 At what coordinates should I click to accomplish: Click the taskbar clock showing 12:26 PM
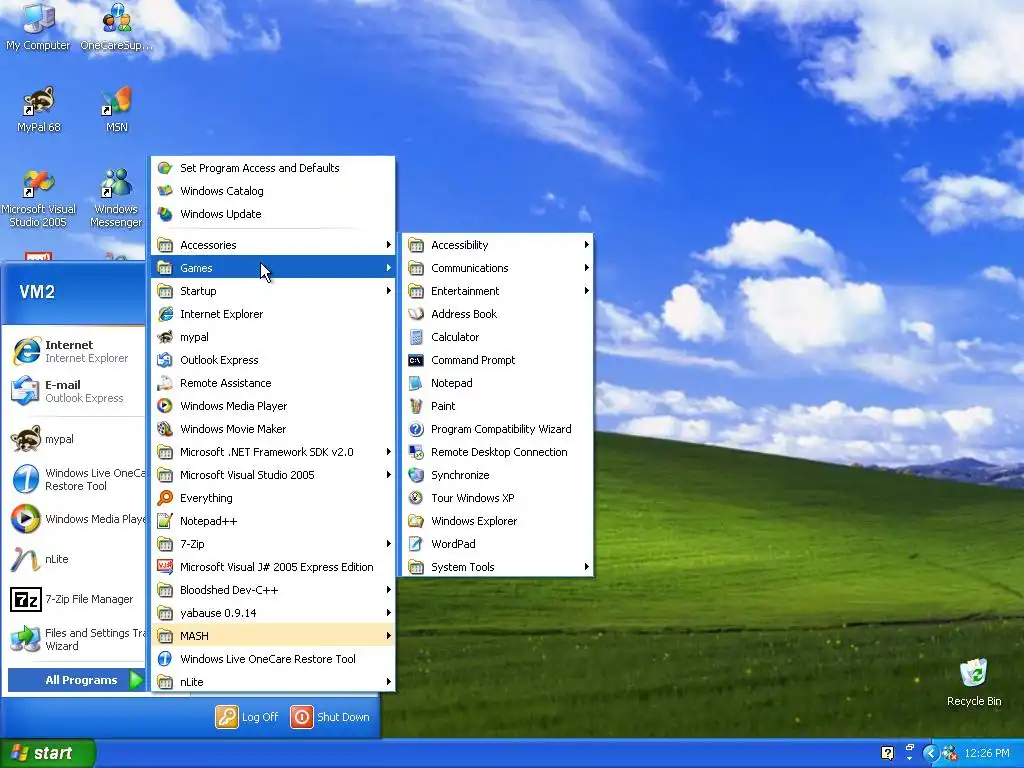click(x=986, y=753)
